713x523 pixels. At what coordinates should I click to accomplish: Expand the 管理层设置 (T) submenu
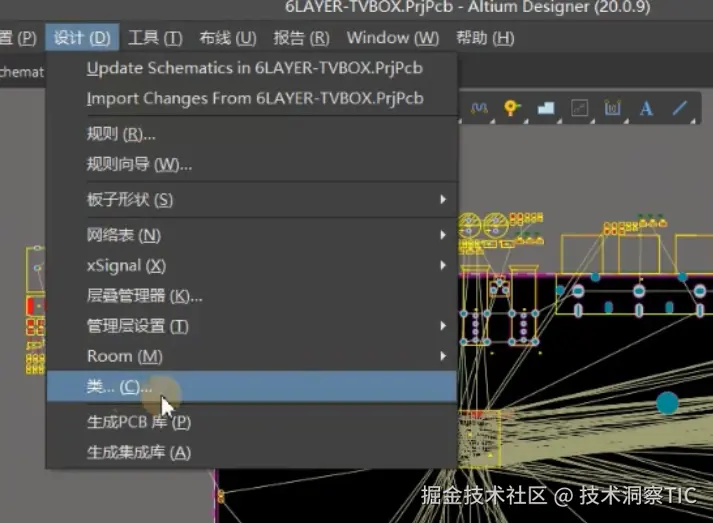(251, 326)
